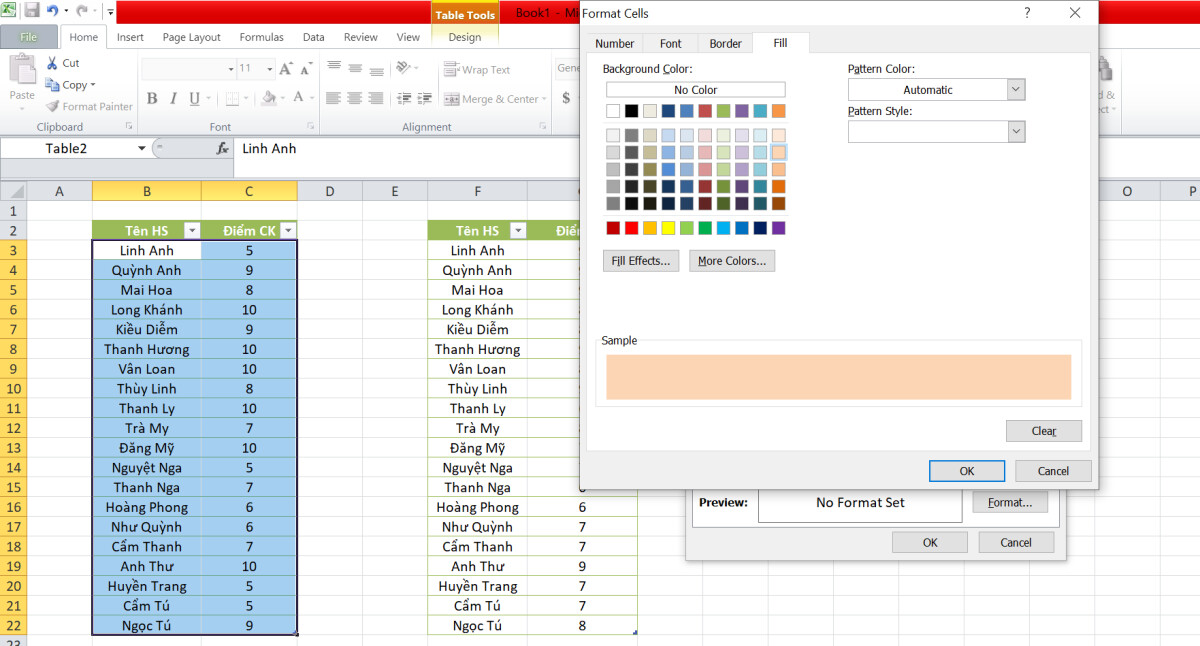Screen dimensions: 1200x646
Task: Toggle bold formatting
Action: point(152,100)
